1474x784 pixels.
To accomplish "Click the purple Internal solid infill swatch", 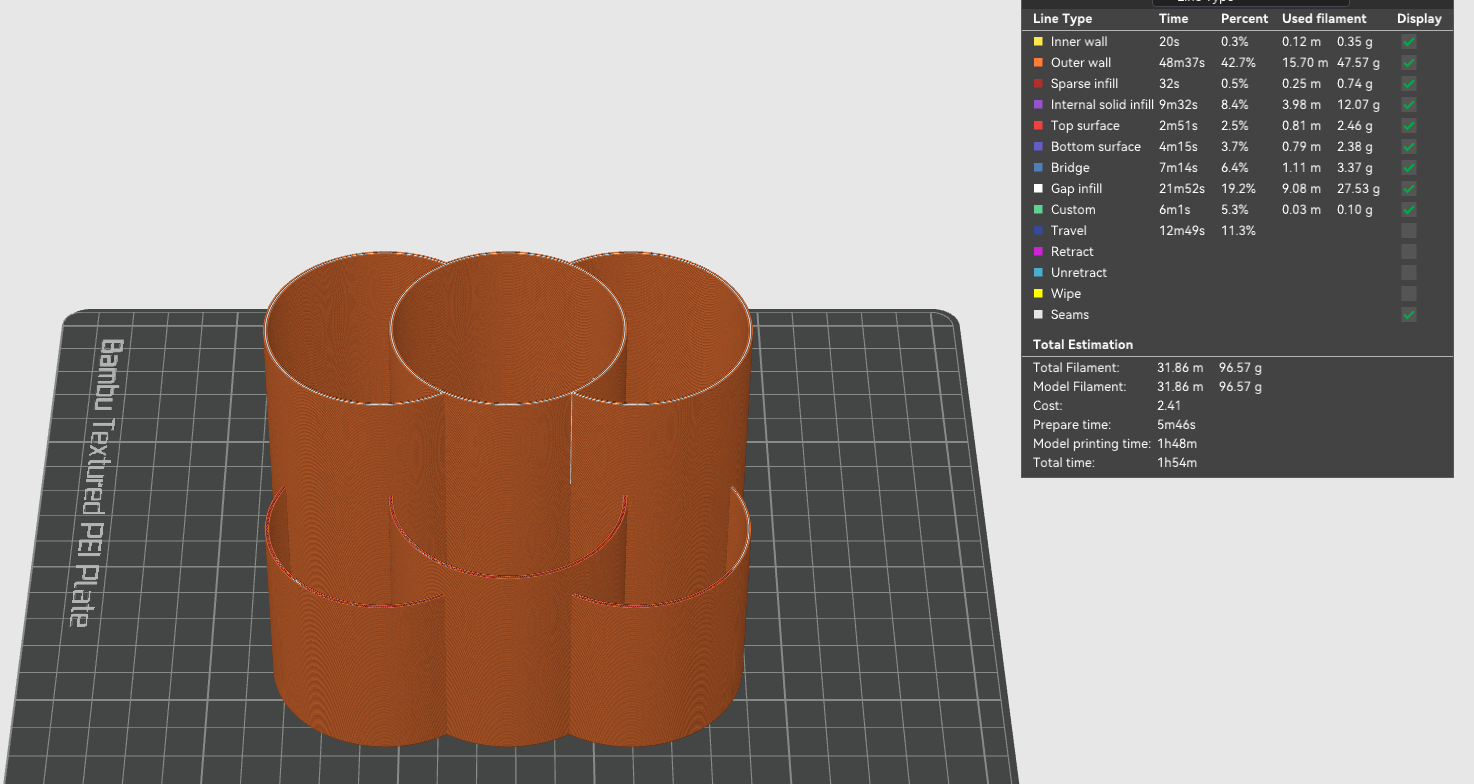I will click(1038, 105).
